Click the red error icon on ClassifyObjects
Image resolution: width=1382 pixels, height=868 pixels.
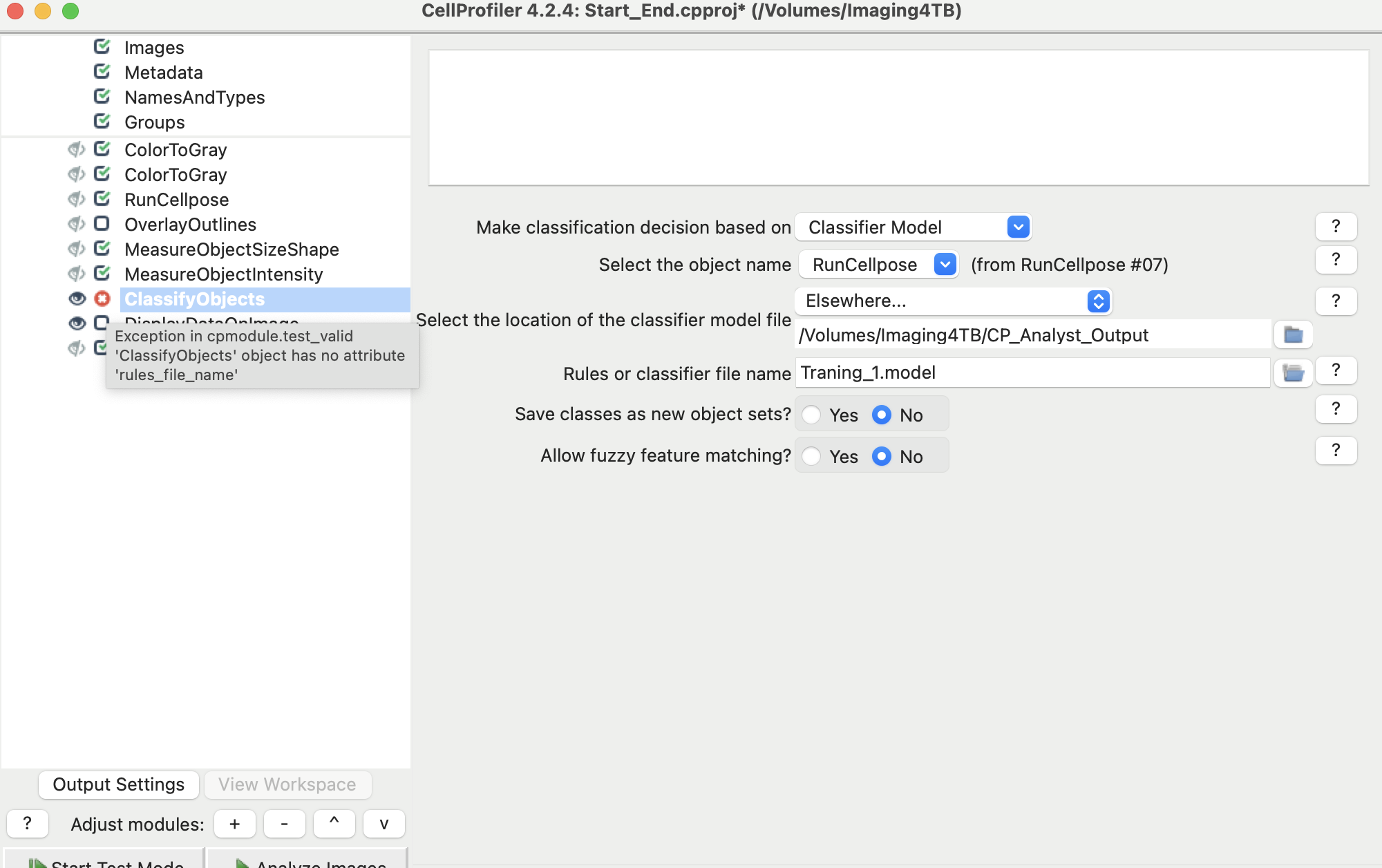(101, 299)
